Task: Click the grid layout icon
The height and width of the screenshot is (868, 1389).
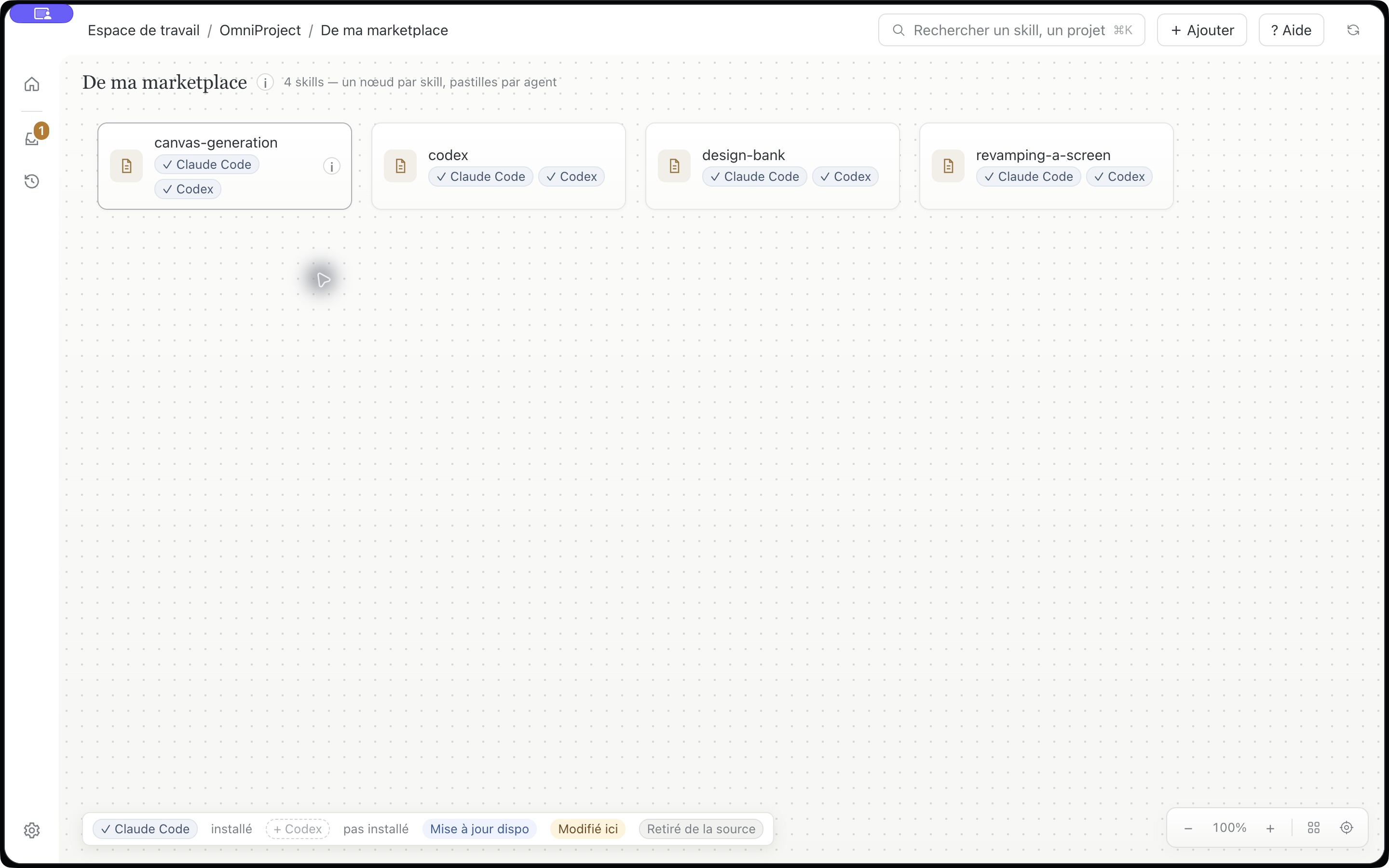Action: (1313, 828)
